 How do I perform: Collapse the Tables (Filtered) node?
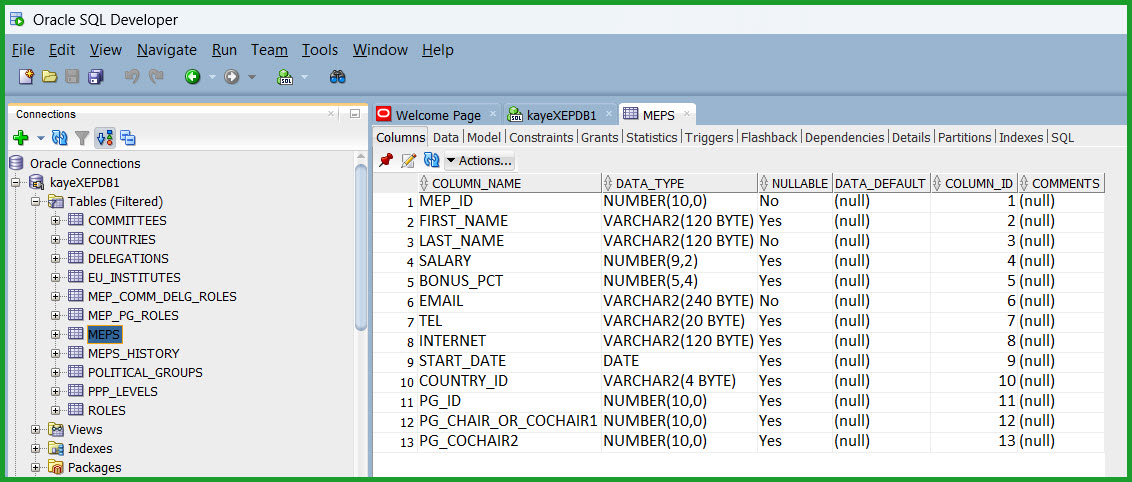(x=35, y=201)
